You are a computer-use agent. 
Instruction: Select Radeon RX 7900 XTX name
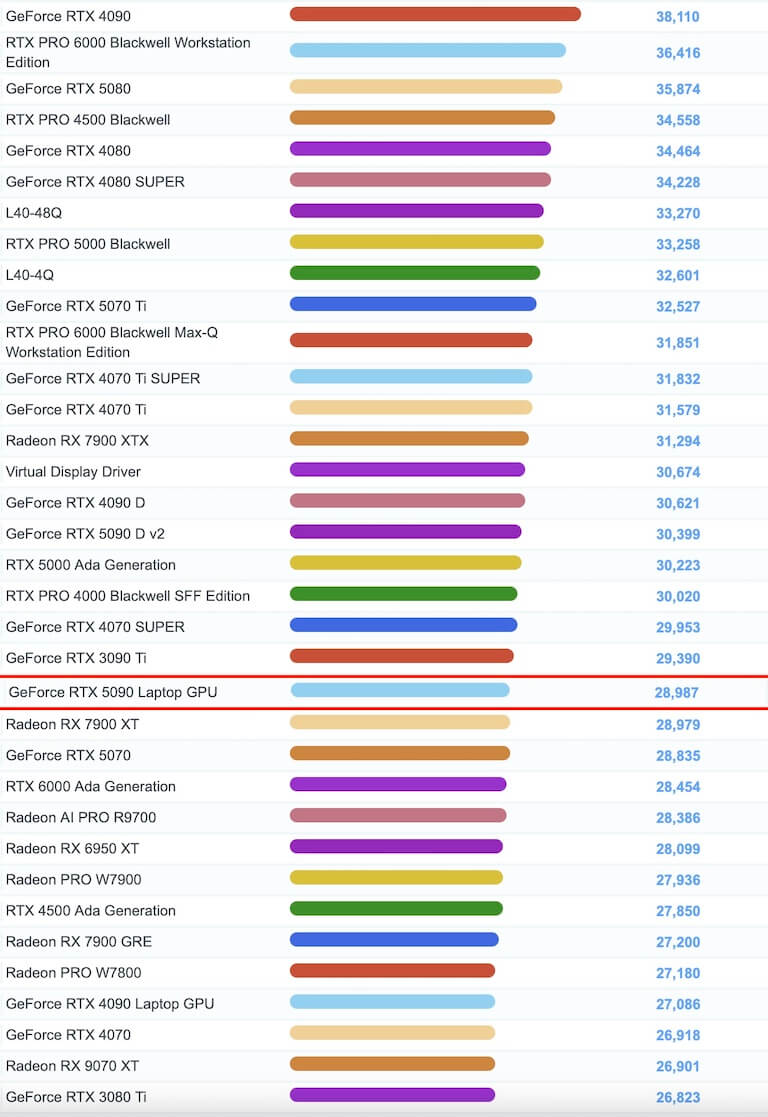77,440
